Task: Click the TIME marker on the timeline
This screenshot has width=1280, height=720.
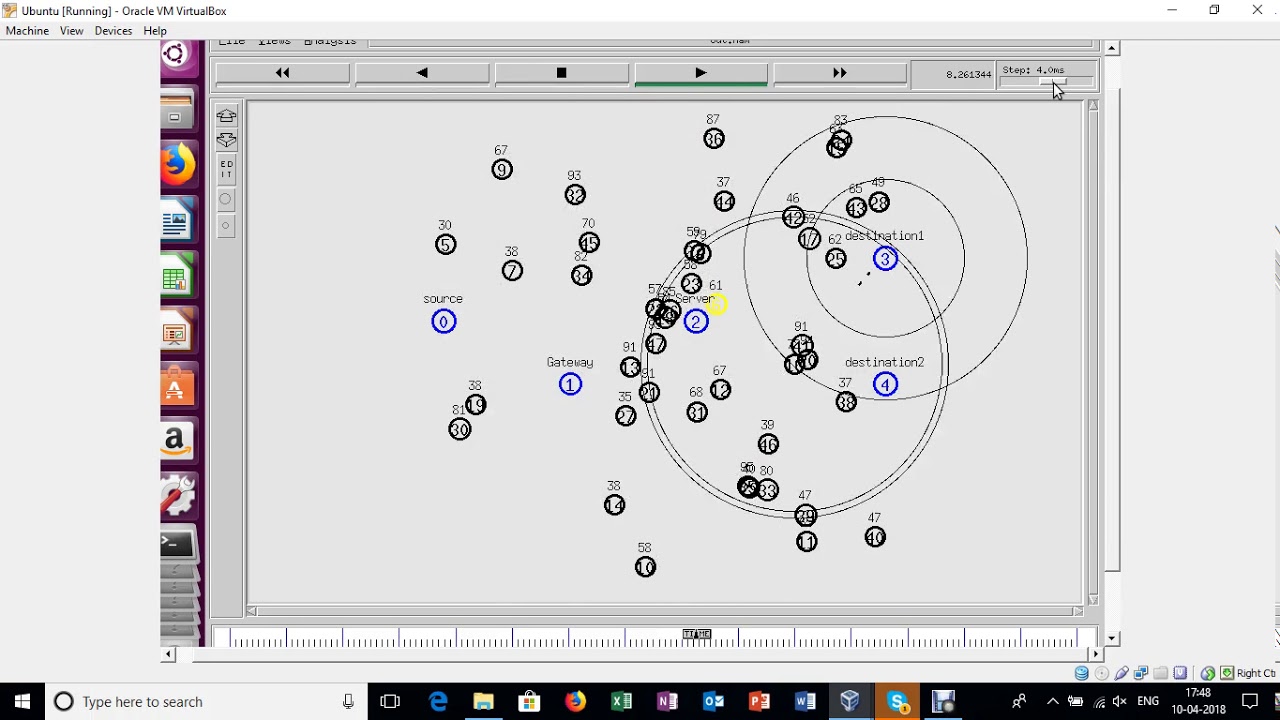Action: click(x=697, y=634)
